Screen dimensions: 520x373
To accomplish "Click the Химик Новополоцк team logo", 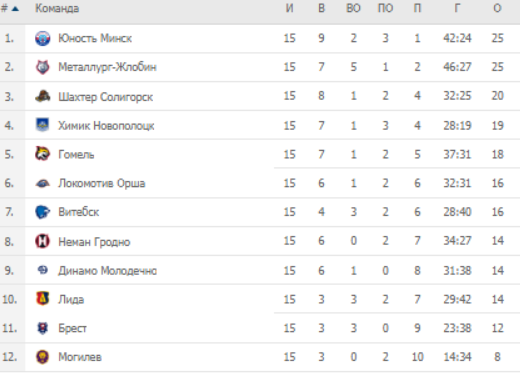I will (x=43, y=125).
